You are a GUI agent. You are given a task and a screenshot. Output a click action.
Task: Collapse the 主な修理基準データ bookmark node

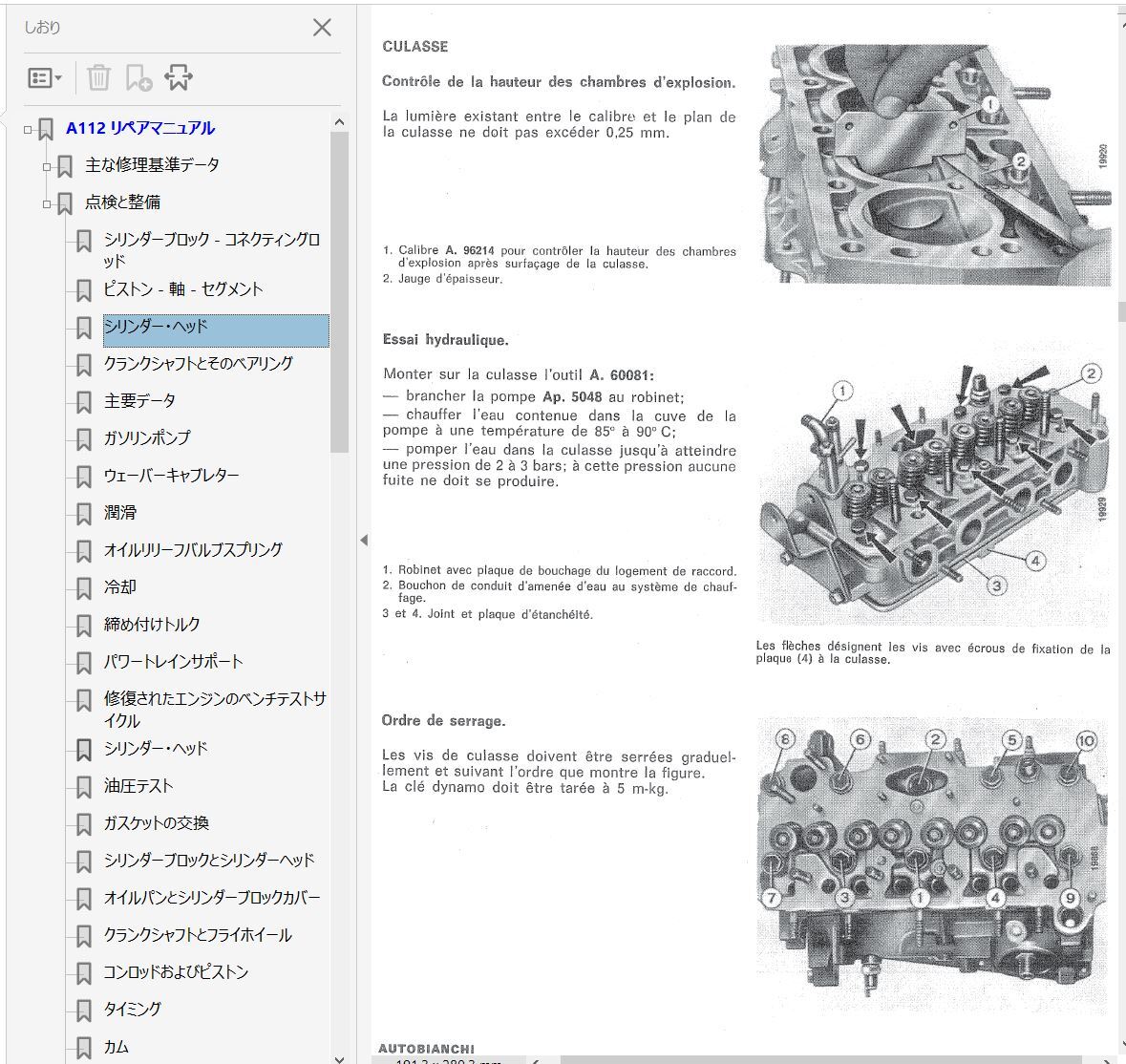pyautogui.click(x=46, y=167)
